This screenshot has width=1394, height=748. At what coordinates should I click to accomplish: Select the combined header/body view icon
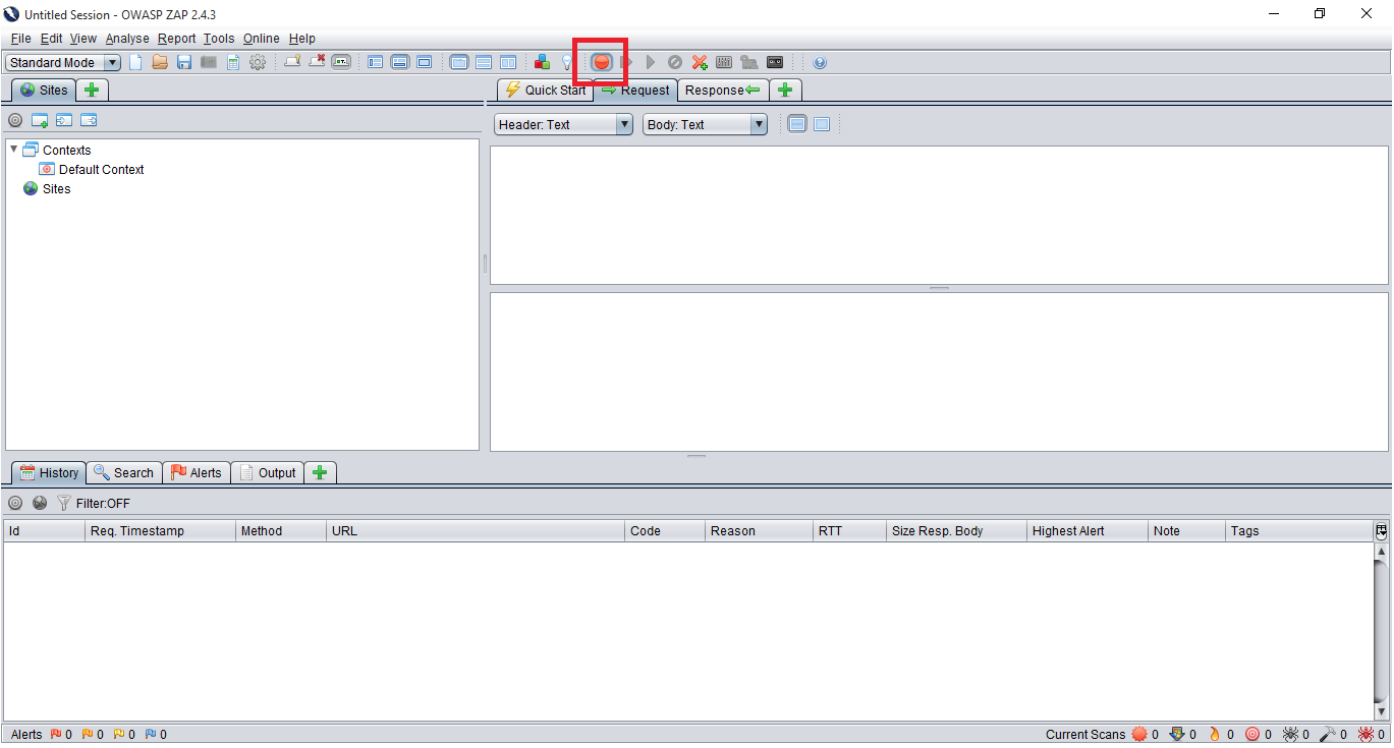coord(821,125)
